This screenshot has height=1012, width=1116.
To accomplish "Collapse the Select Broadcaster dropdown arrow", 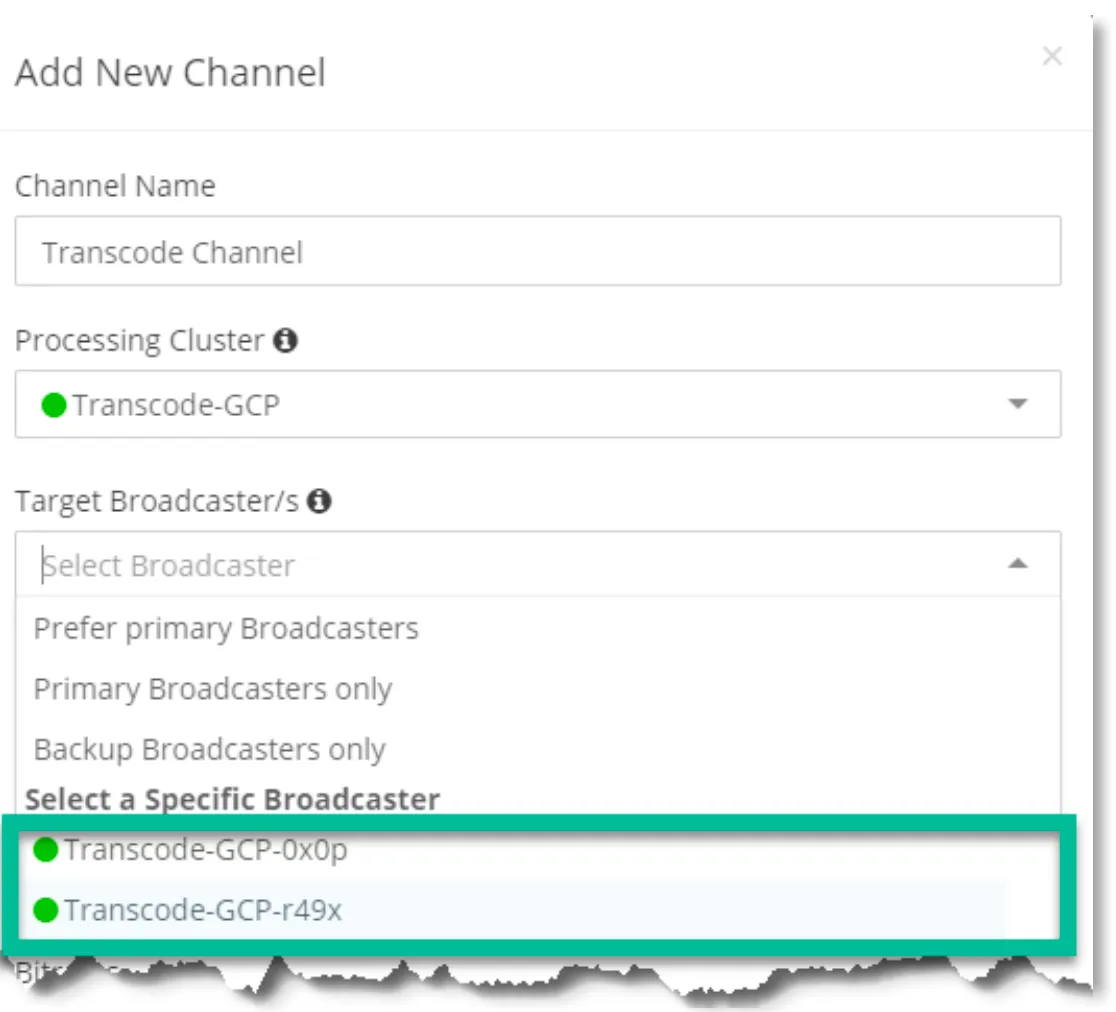I will [x=1018, y=564].
